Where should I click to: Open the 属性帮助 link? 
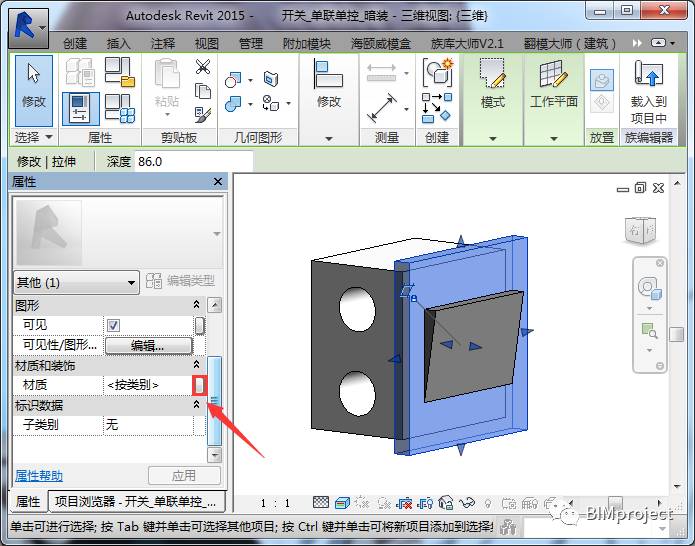coord(39,476)
